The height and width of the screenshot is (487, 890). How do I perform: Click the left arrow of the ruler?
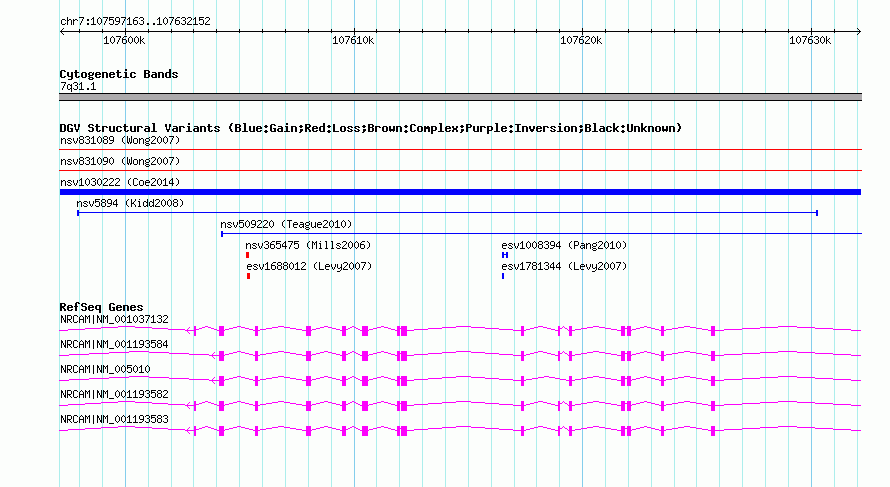pos(62,31)
